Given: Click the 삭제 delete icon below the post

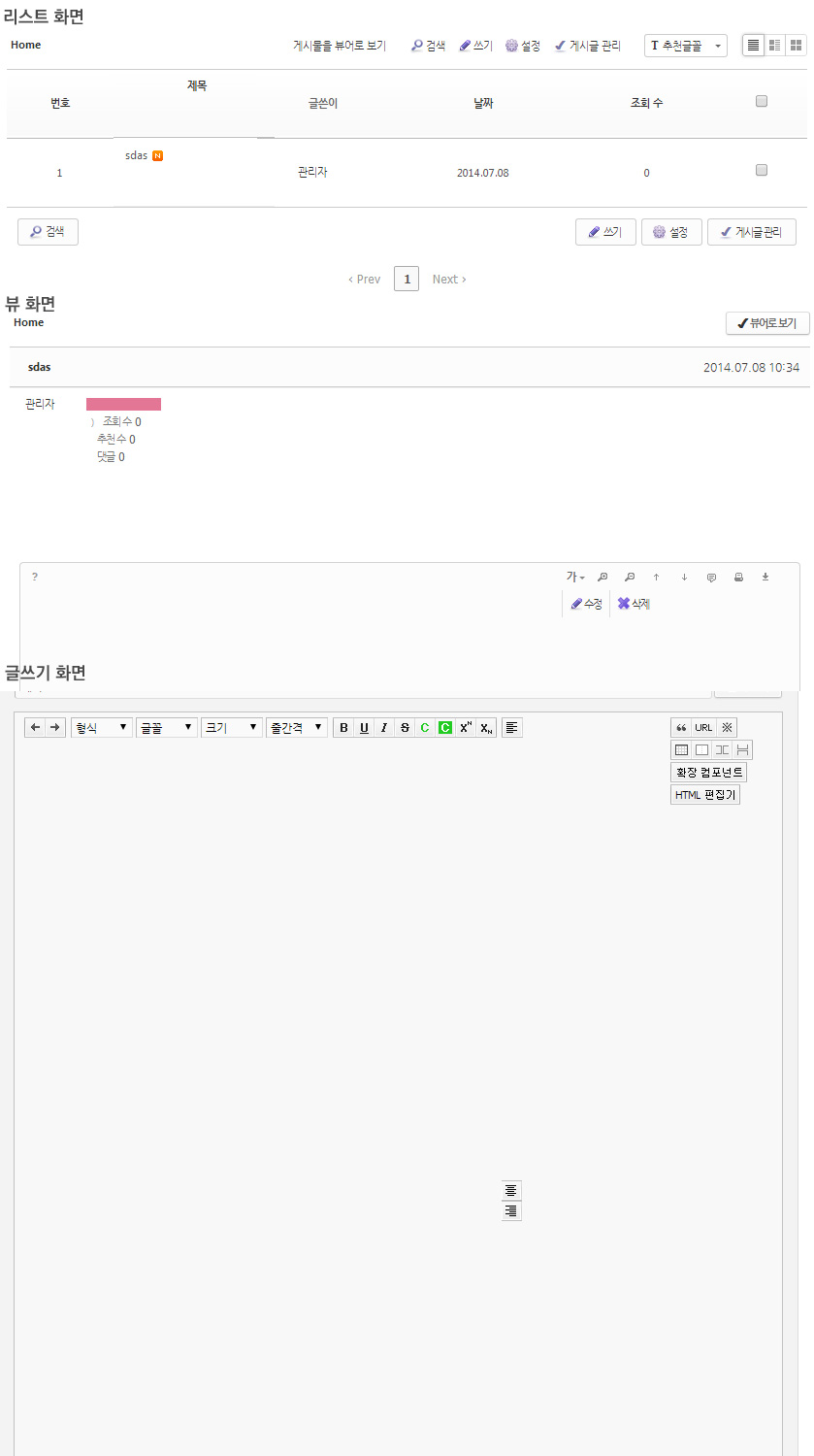Looking at the screenshot, I should click(624, 603).
